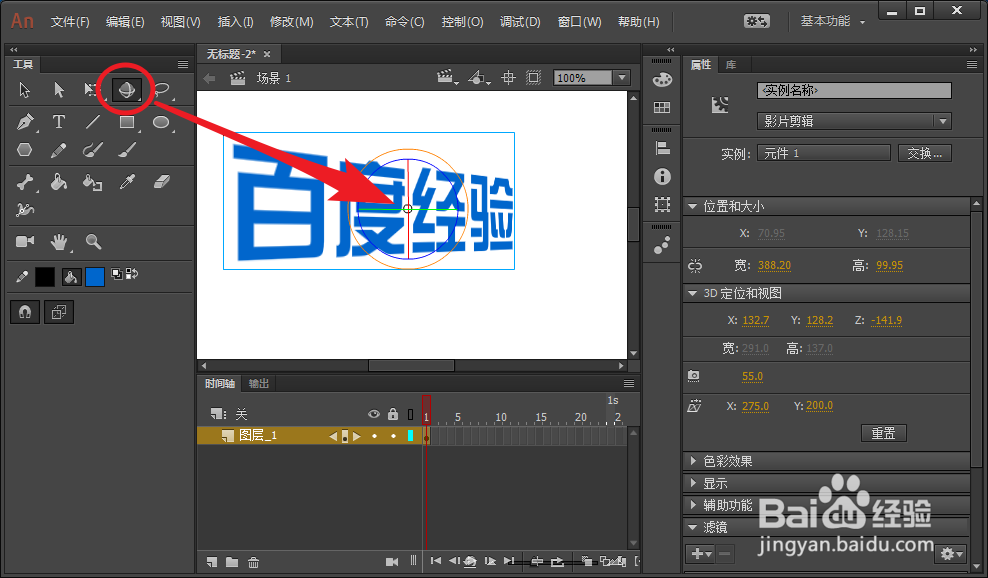Screen dimensions: 988x578
Task: Select the Paint Bucket tool
Action: pyautogui.click(x=59, y=182)
